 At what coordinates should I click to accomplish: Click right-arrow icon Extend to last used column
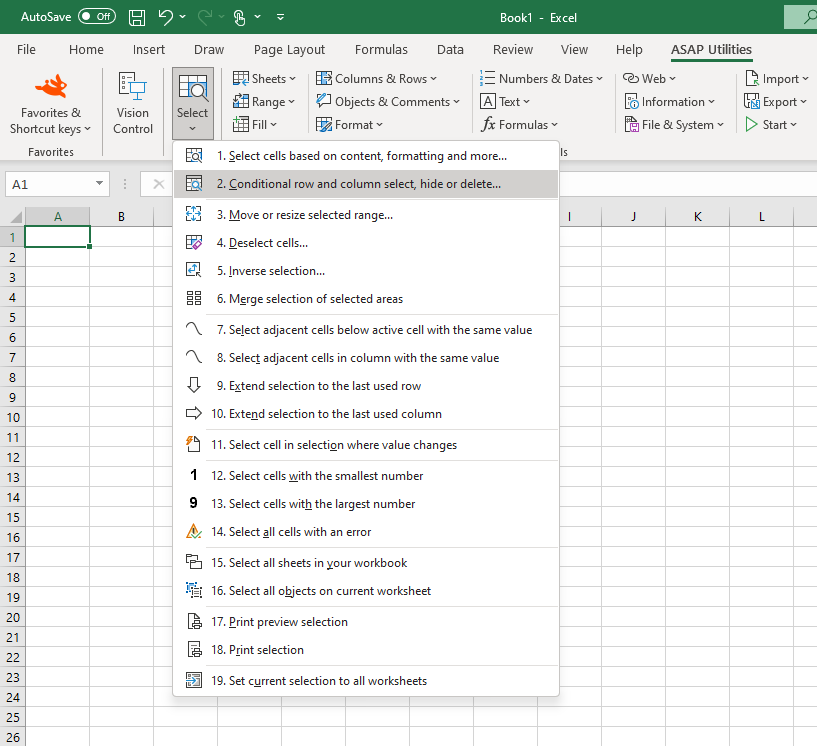(x=194, y=413)
